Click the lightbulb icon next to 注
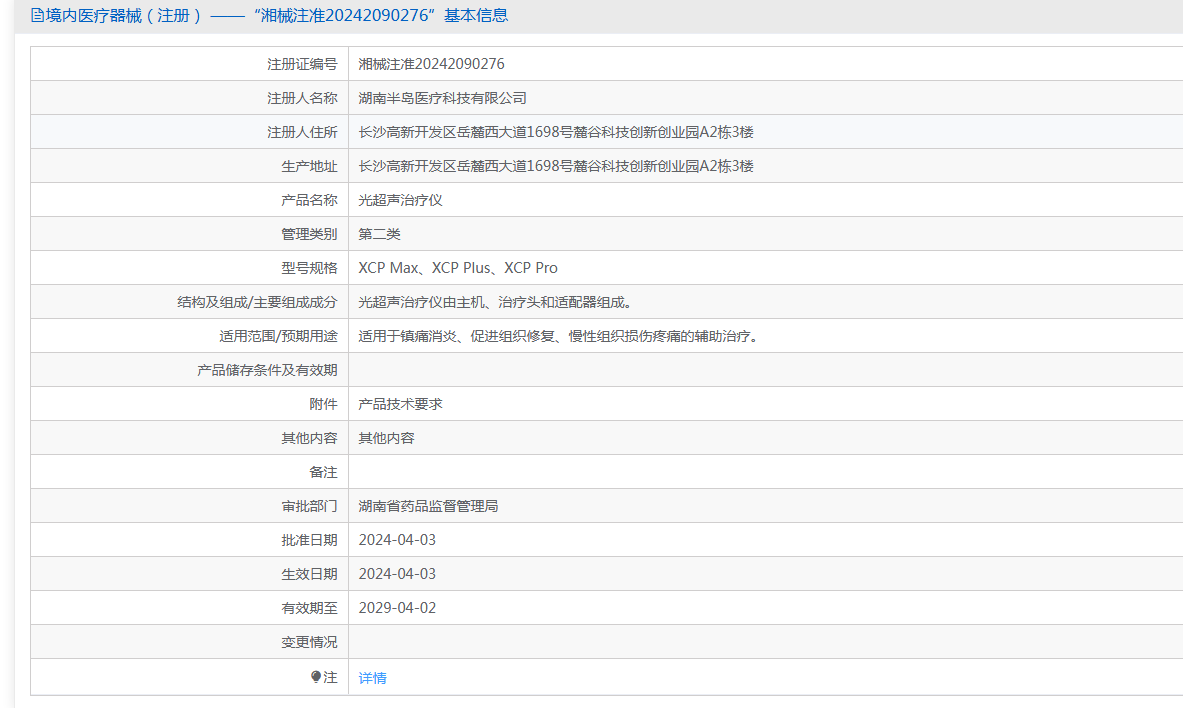The image size is (1183, 708). 316,677
